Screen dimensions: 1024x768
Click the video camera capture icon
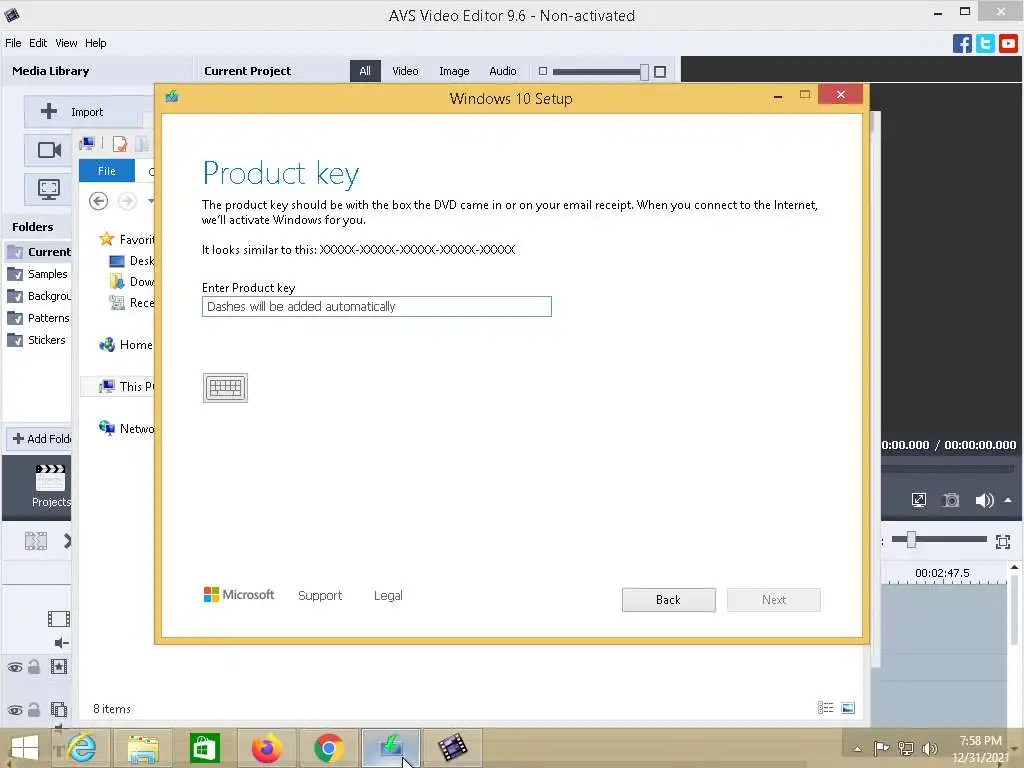(49, 150)
